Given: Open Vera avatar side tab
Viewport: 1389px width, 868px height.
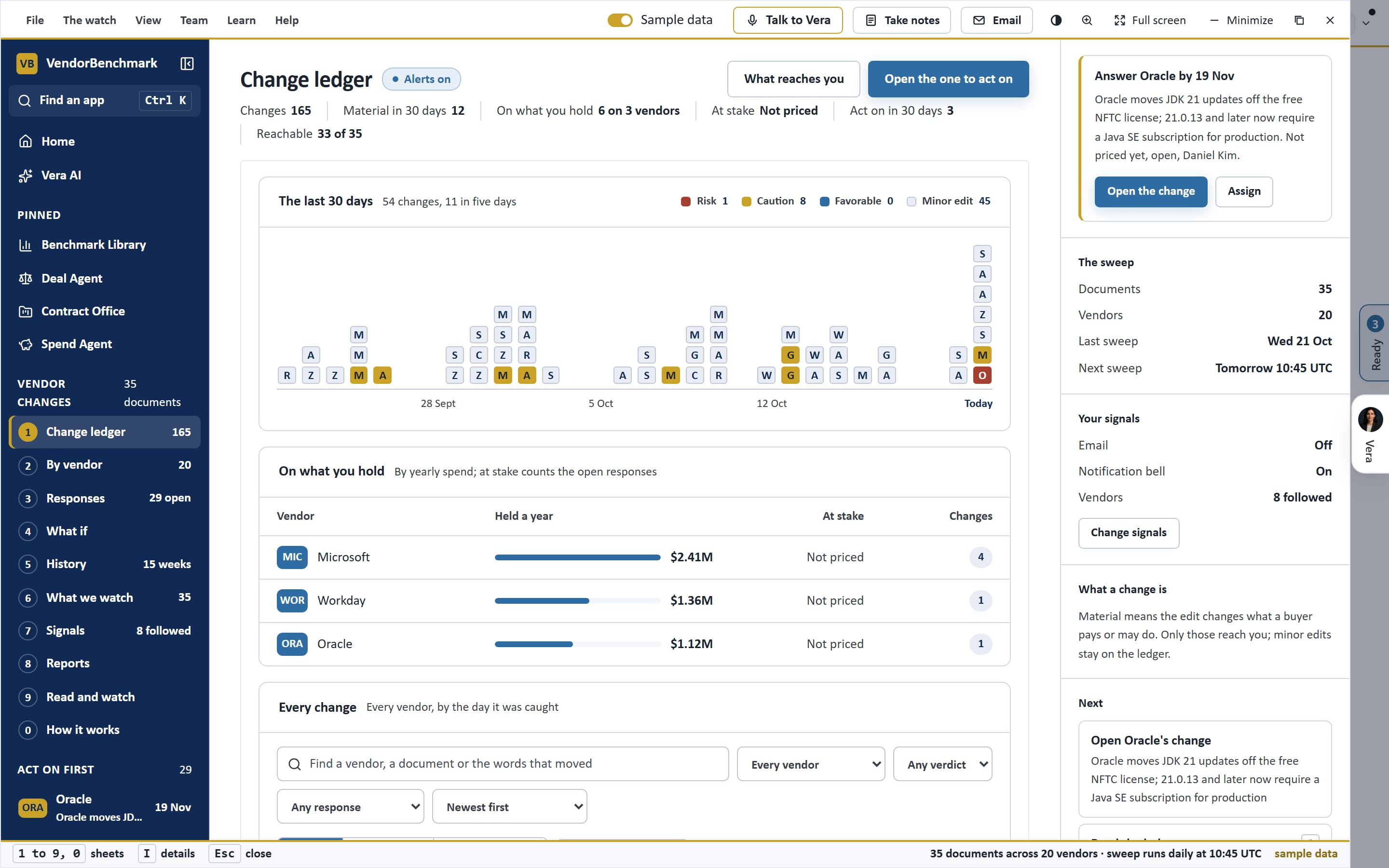Looking at the screenshot, I should tap(1370, 434).
